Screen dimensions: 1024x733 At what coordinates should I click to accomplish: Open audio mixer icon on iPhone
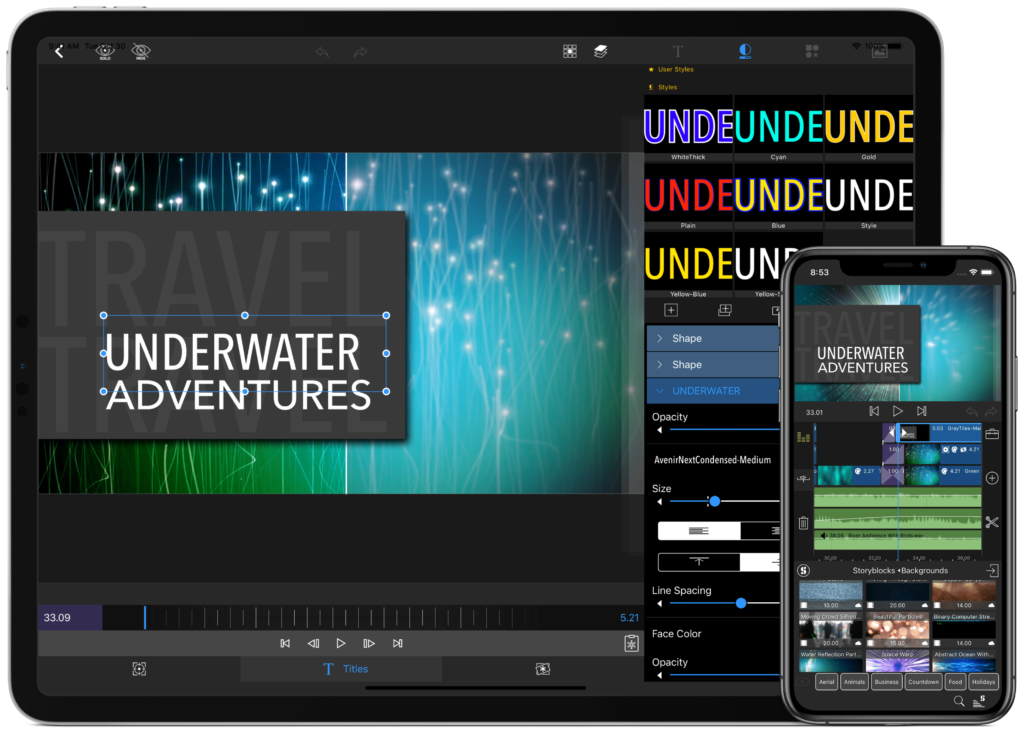pyautogui.click(x=803, y=436)
